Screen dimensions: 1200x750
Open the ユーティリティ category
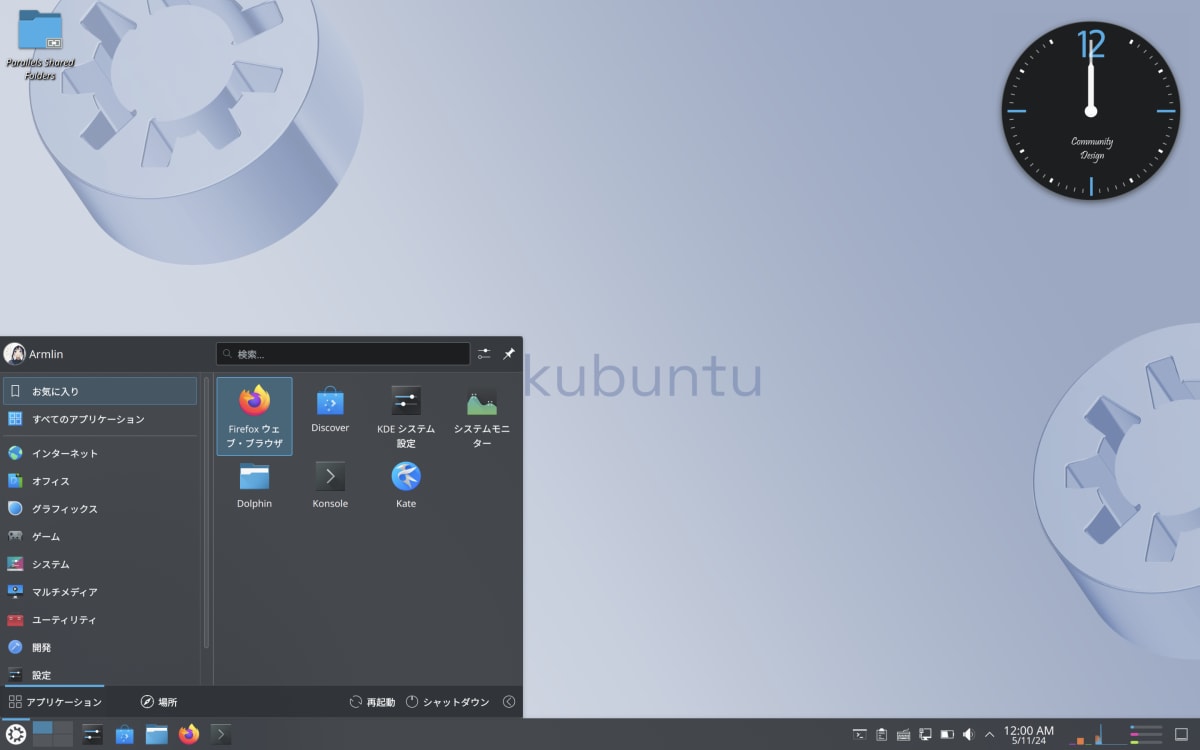[100, 620]
